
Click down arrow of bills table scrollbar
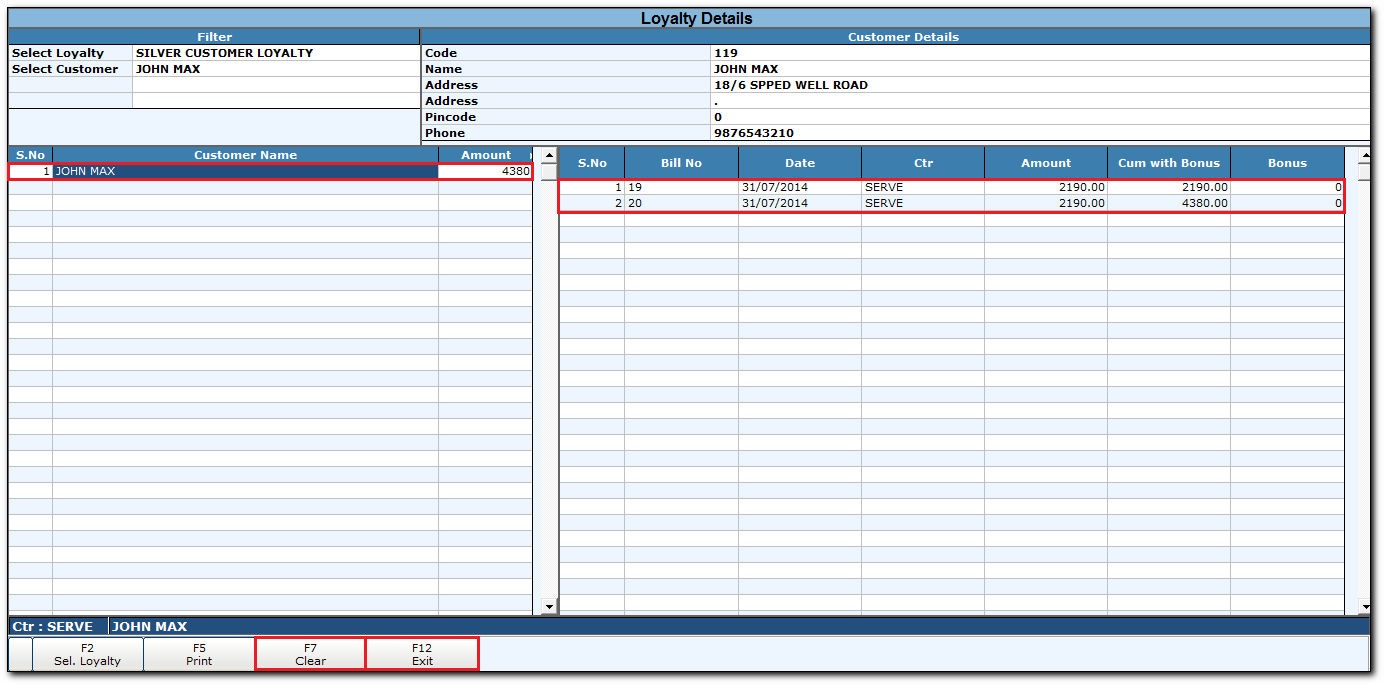click(1364, 606)
